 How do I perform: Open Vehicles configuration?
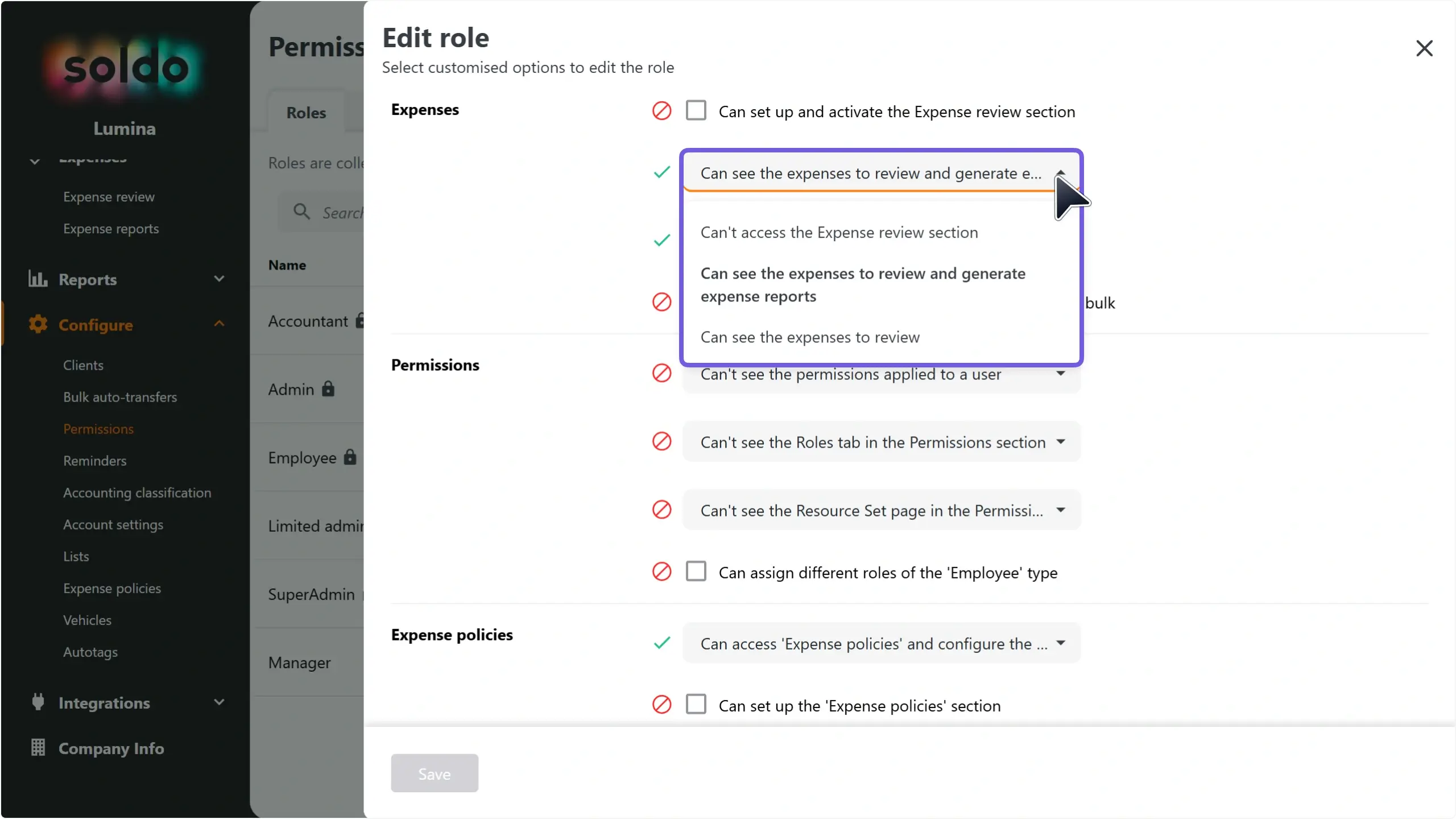87,620
